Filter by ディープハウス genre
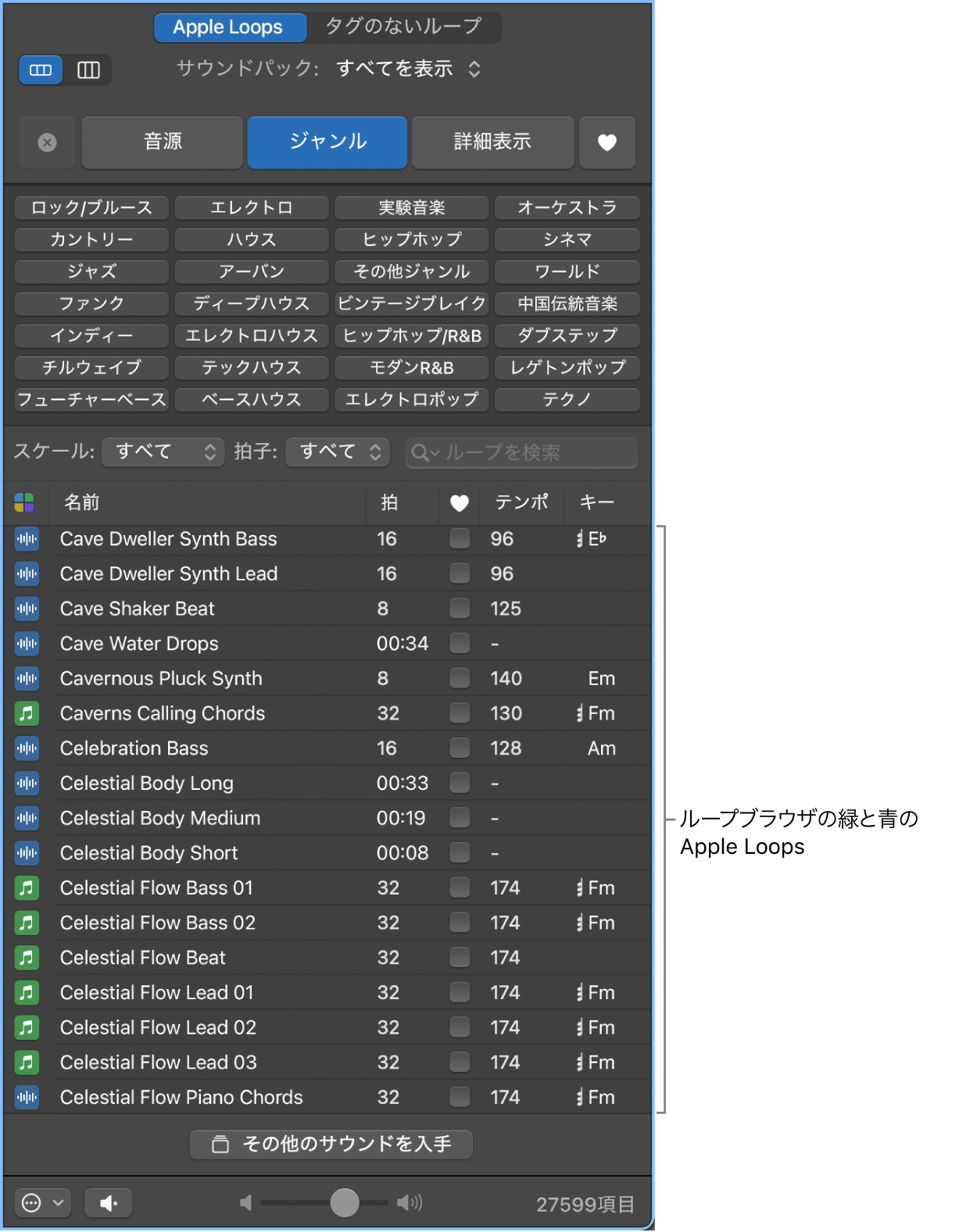The image size is (977, 1232). [x=252, y=304]
